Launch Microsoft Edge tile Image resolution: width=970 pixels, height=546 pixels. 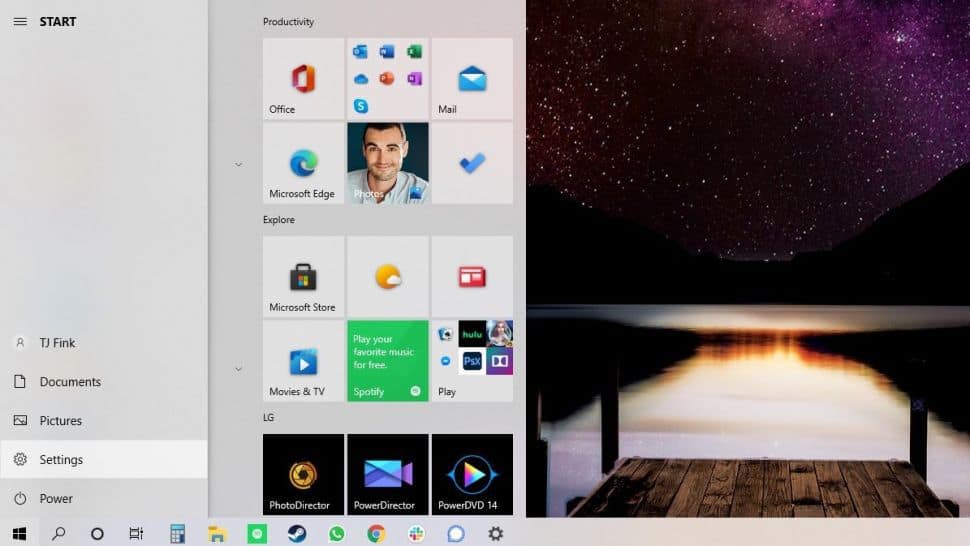303,163
